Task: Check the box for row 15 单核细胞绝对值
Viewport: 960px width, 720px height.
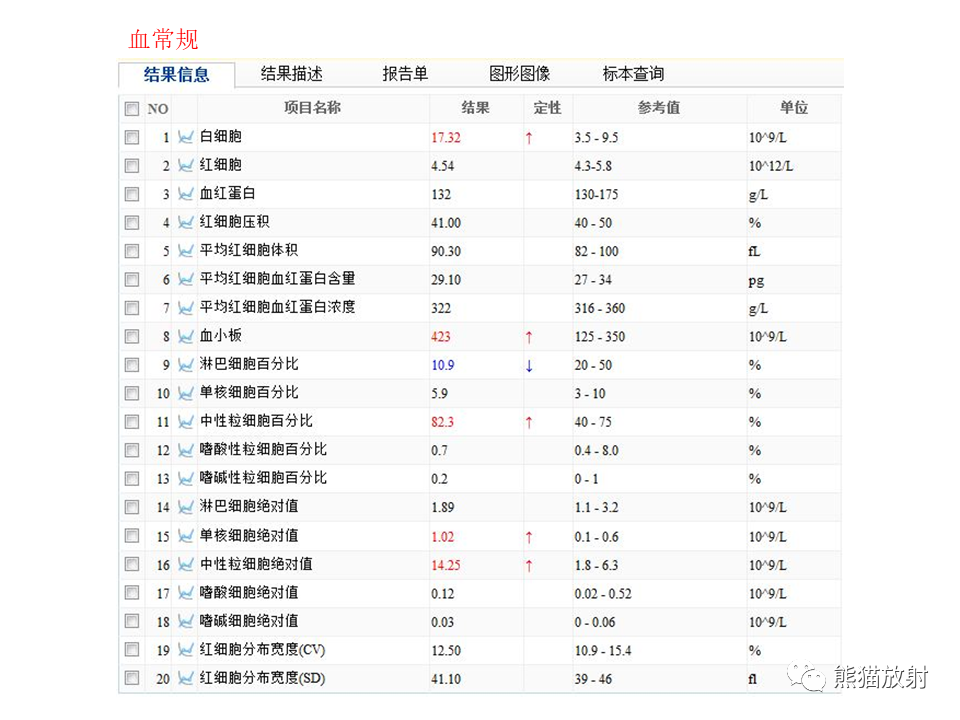Action: click(x=132, y=536)
